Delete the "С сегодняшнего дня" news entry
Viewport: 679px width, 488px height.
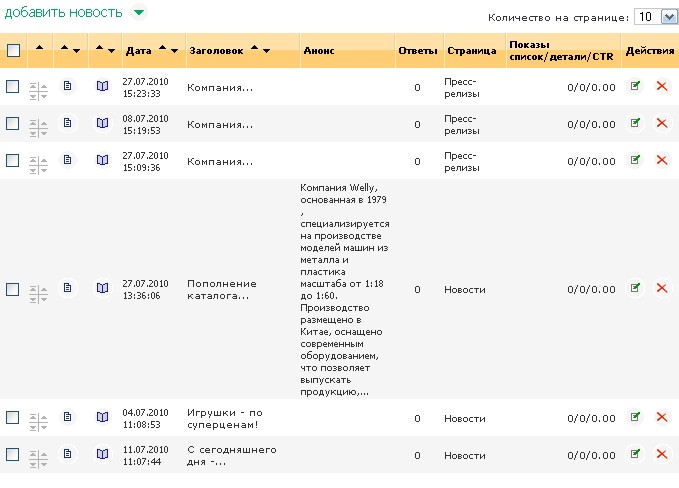pos(661,454)
